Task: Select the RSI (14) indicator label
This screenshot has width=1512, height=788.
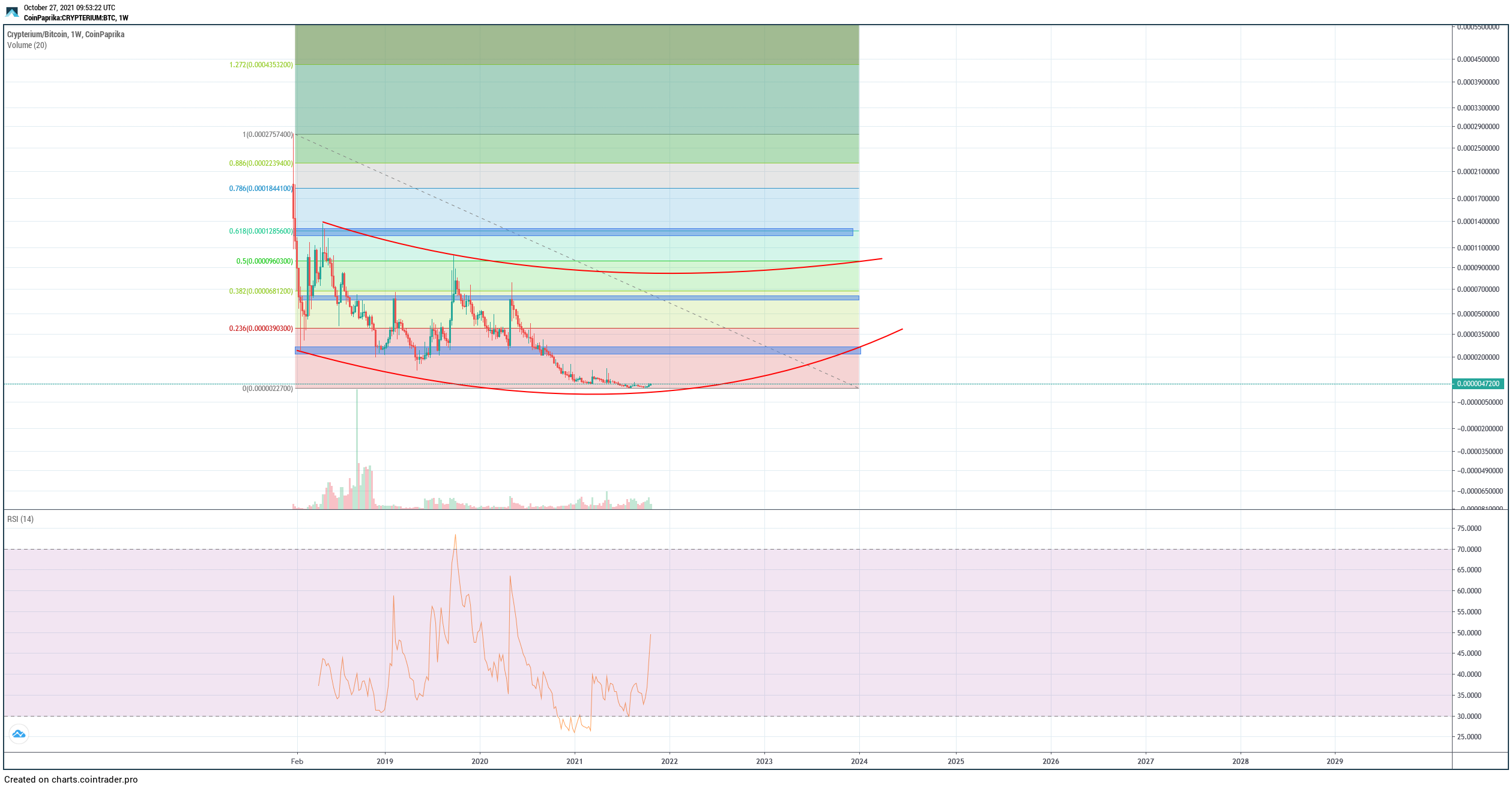Action: (x=20, y=519)
